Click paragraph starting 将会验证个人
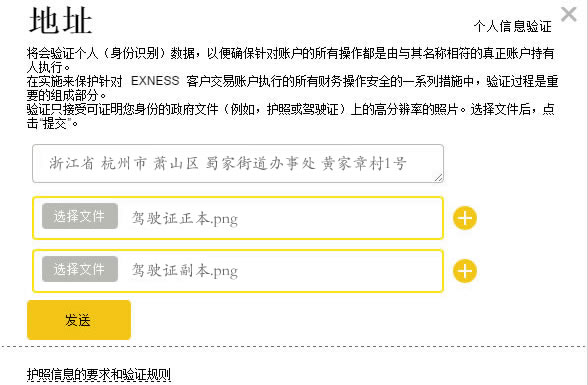Viewport: 588px width, 385px height. coord(290,60)
